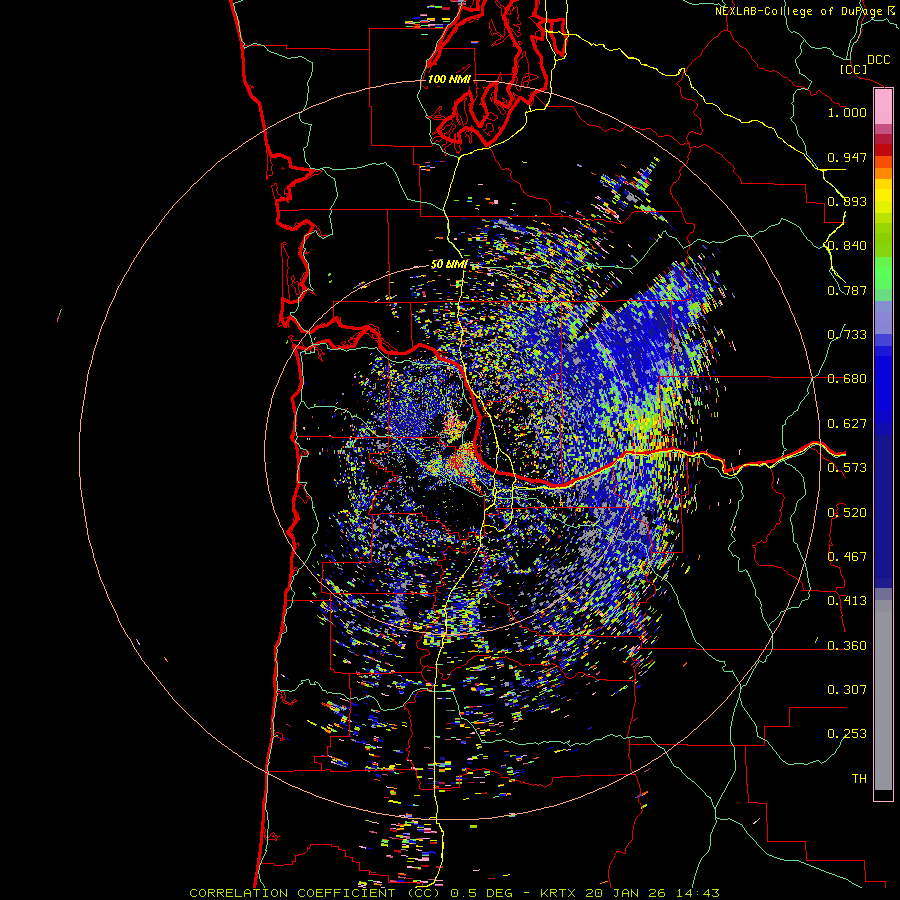Click the DCC product label above the color scale

[878, 60]
